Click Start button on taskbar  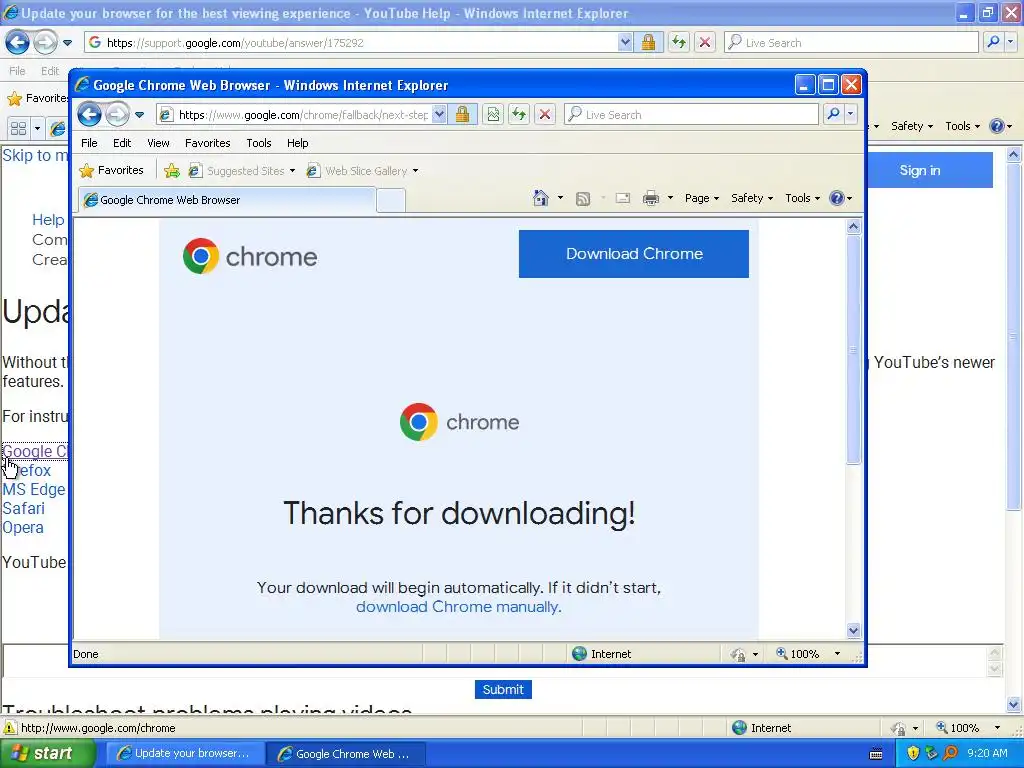48,754
